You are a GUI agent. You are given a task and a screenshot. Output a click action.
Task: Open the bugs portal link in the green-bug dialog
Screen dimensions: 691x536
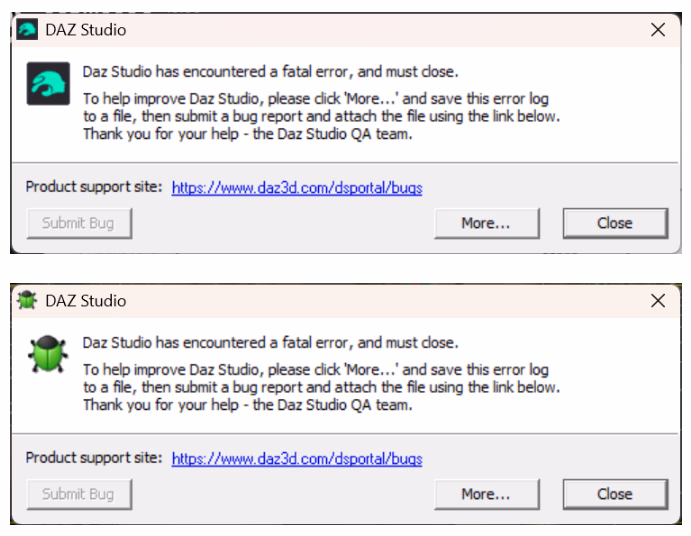297,459
